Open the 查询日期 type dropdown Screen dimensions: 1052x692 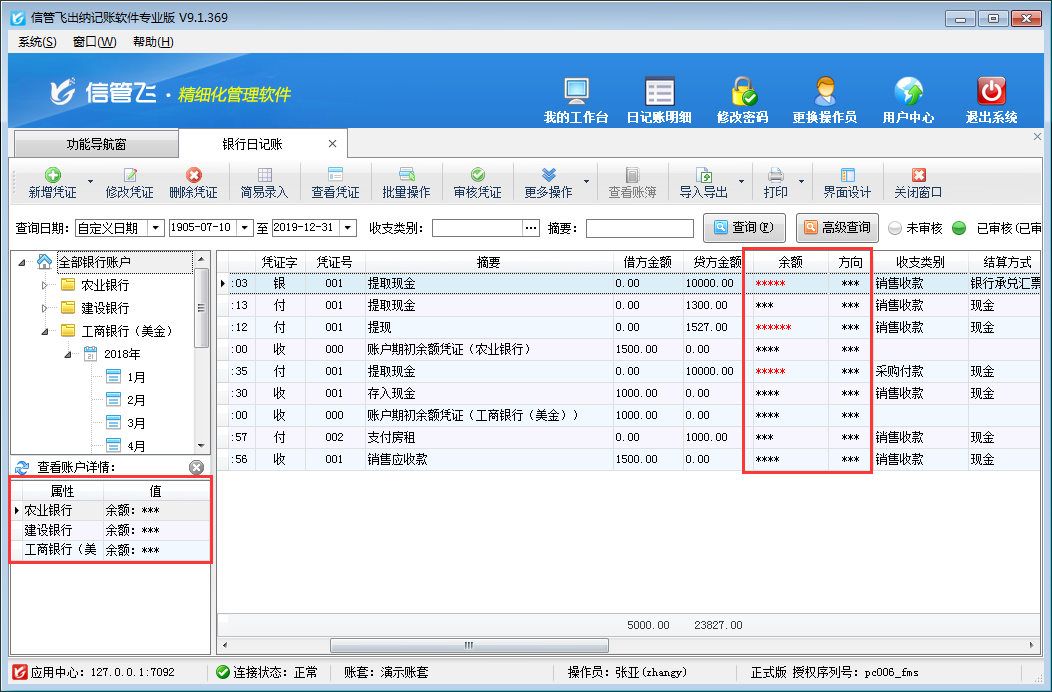pos(155,228)
